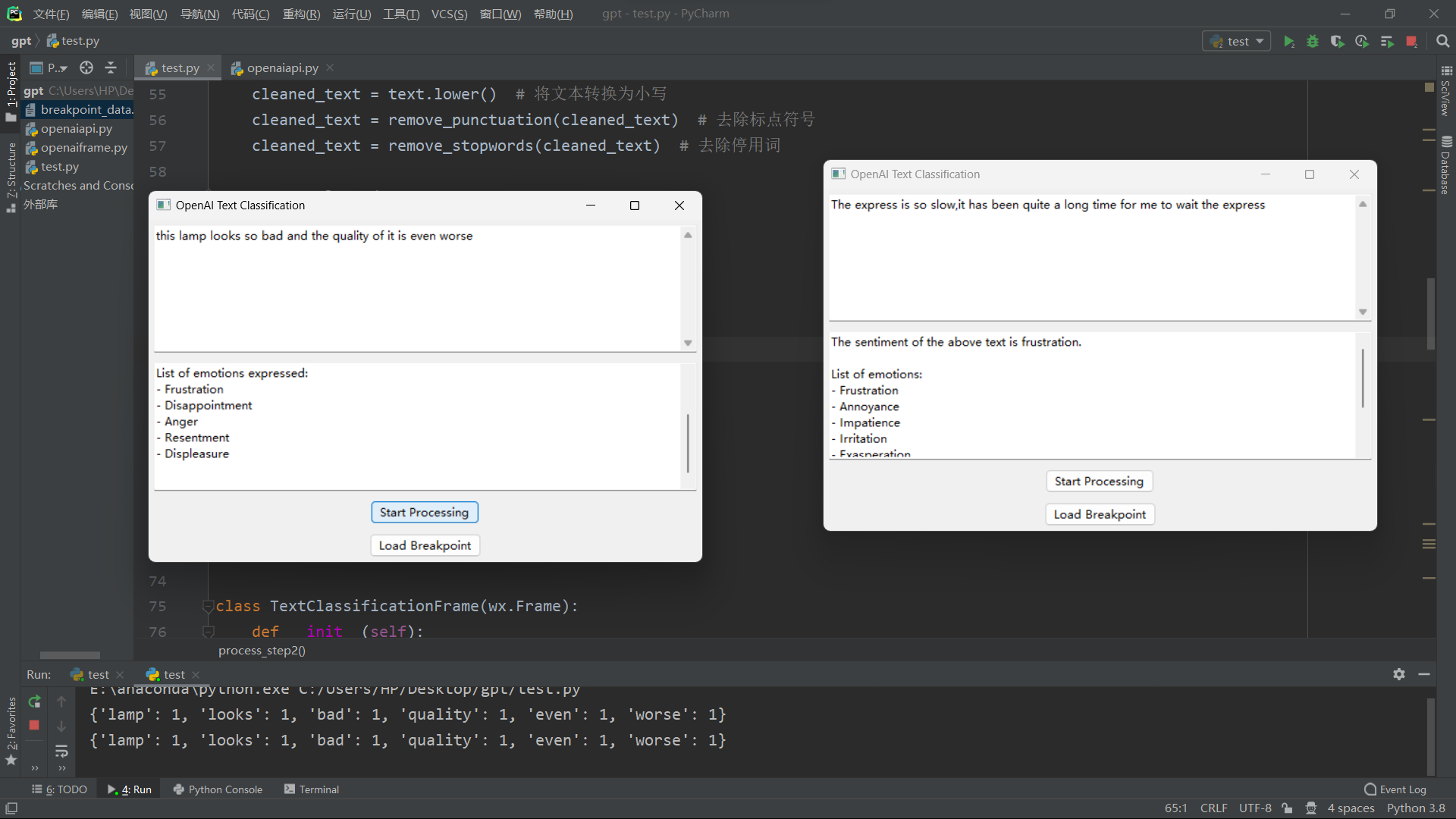
Task: Switch to the openaiapi.py editor tab
Action: (x=282, y=67)
